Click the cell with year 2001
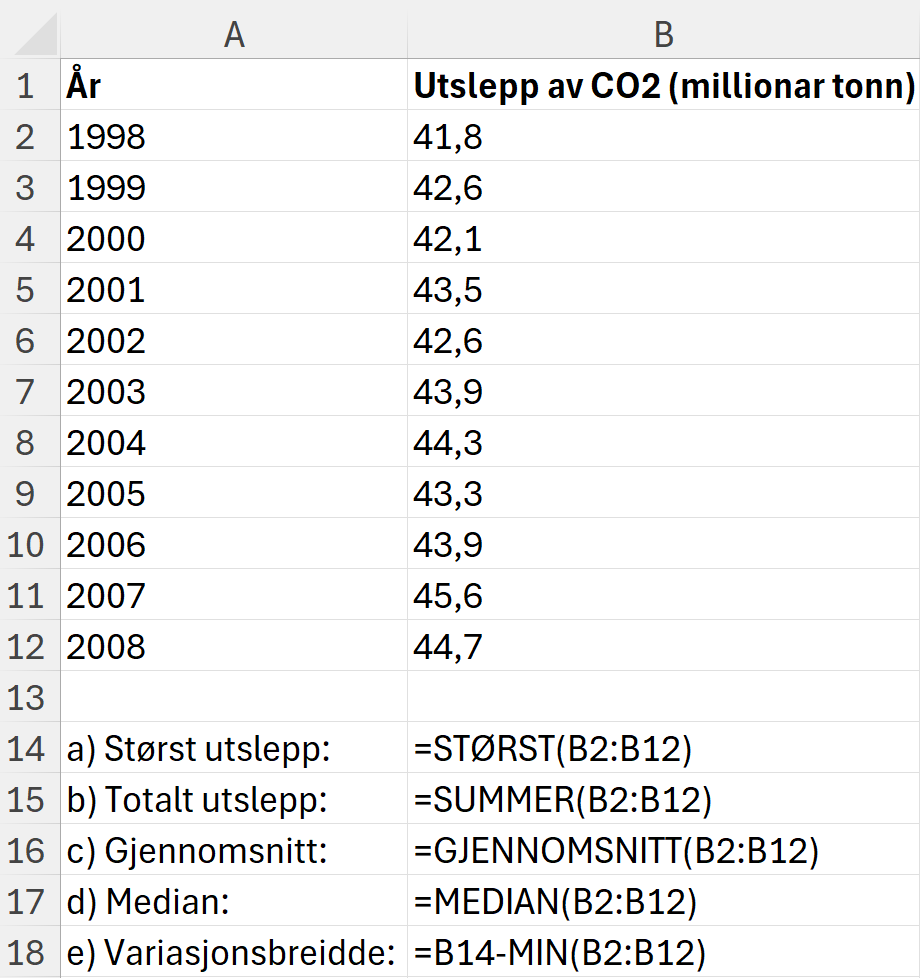 [x=234, y=290]
